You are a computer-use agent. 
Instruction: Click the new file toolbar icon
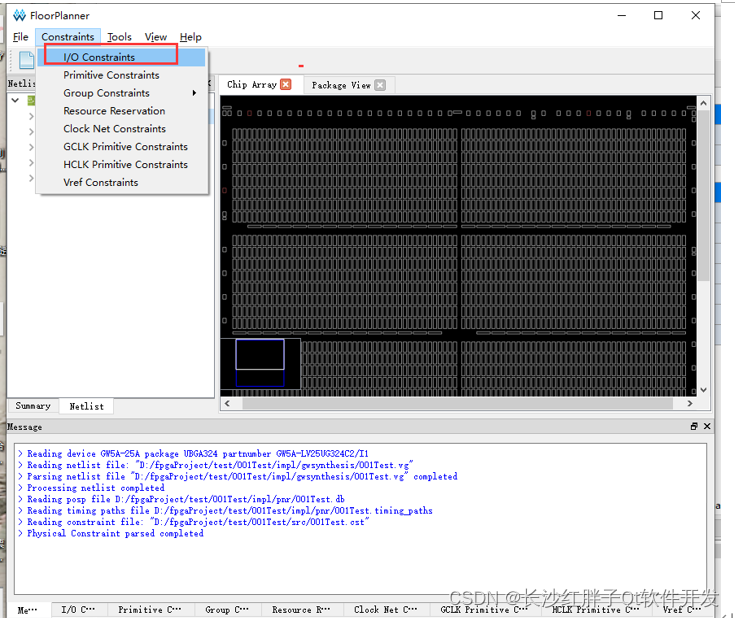point(26,60)
